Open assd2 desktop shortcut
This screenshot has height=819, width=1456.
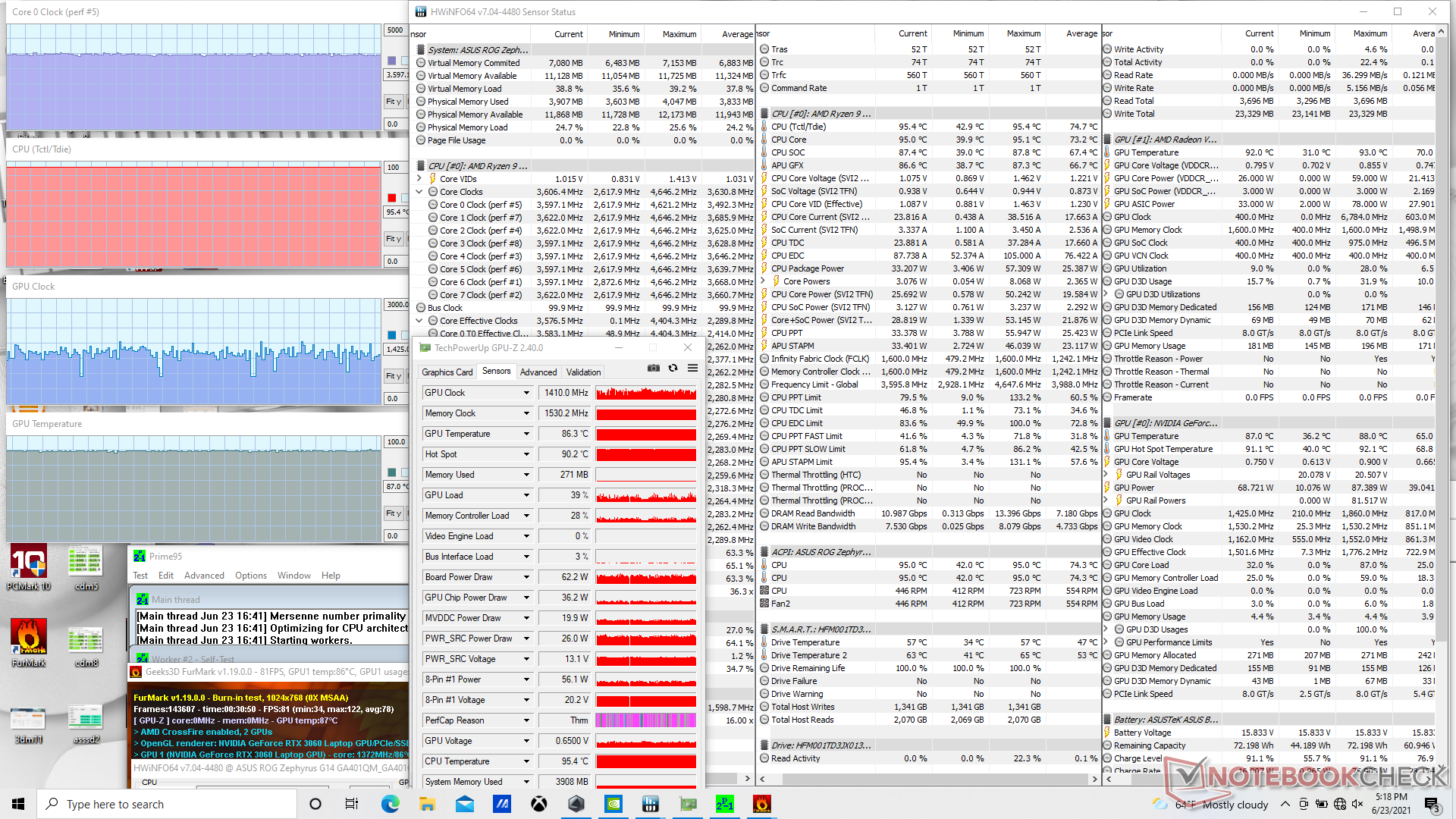point(86,724)
